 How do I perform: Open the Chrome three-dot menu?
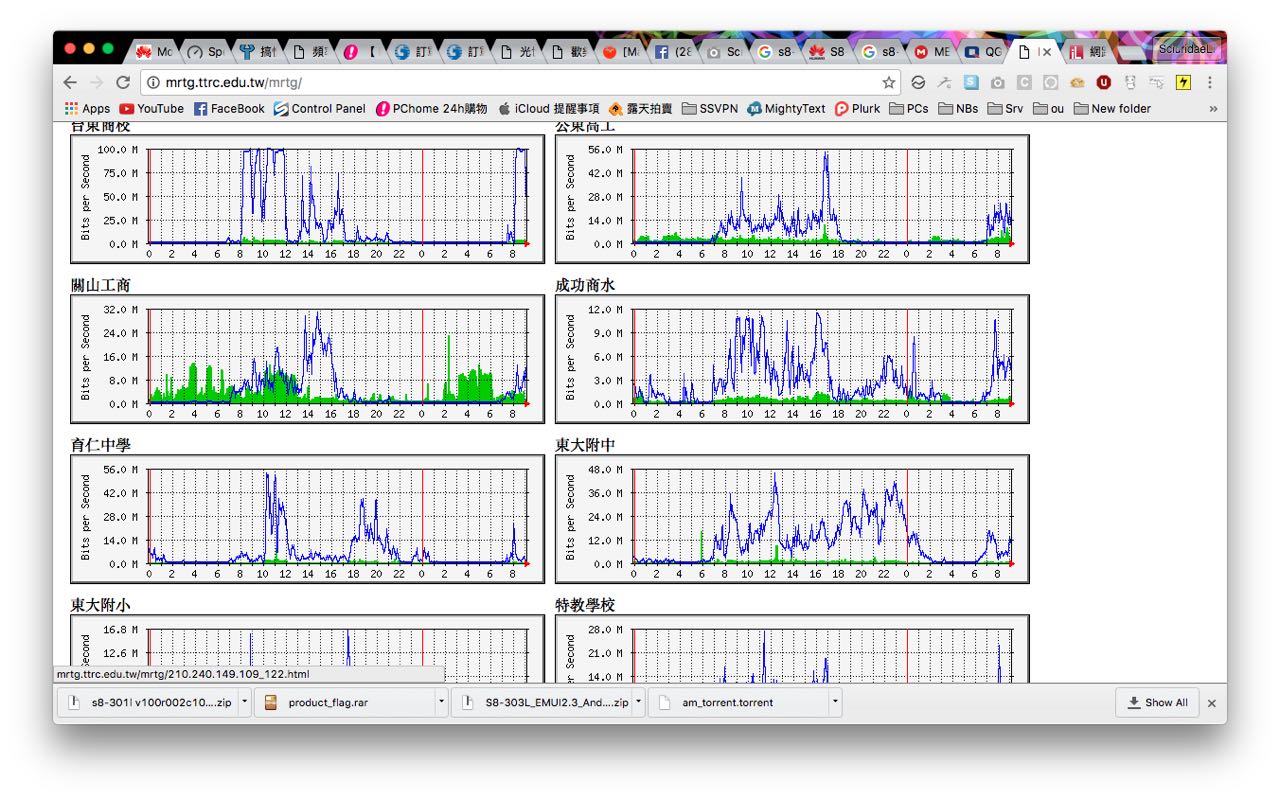click(1210, 83)
